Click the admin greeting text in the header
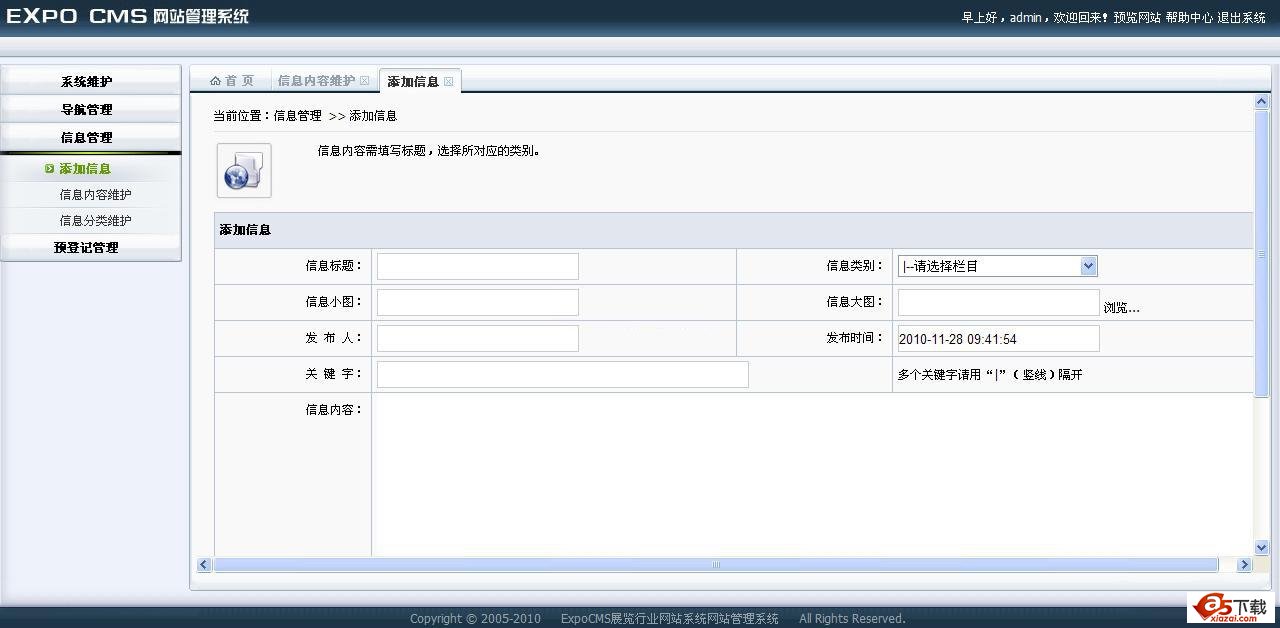The width and height of the screenshot is (1280, 628). [1035, 18]
